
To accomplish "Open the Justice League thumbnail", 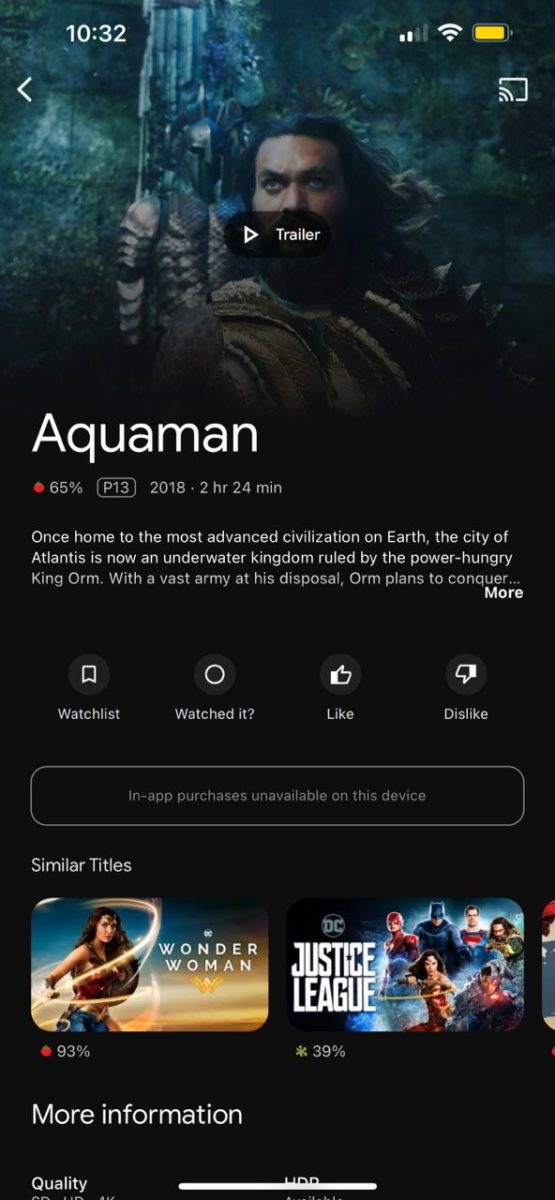I will pyautogui.click(x=405, y=964).
